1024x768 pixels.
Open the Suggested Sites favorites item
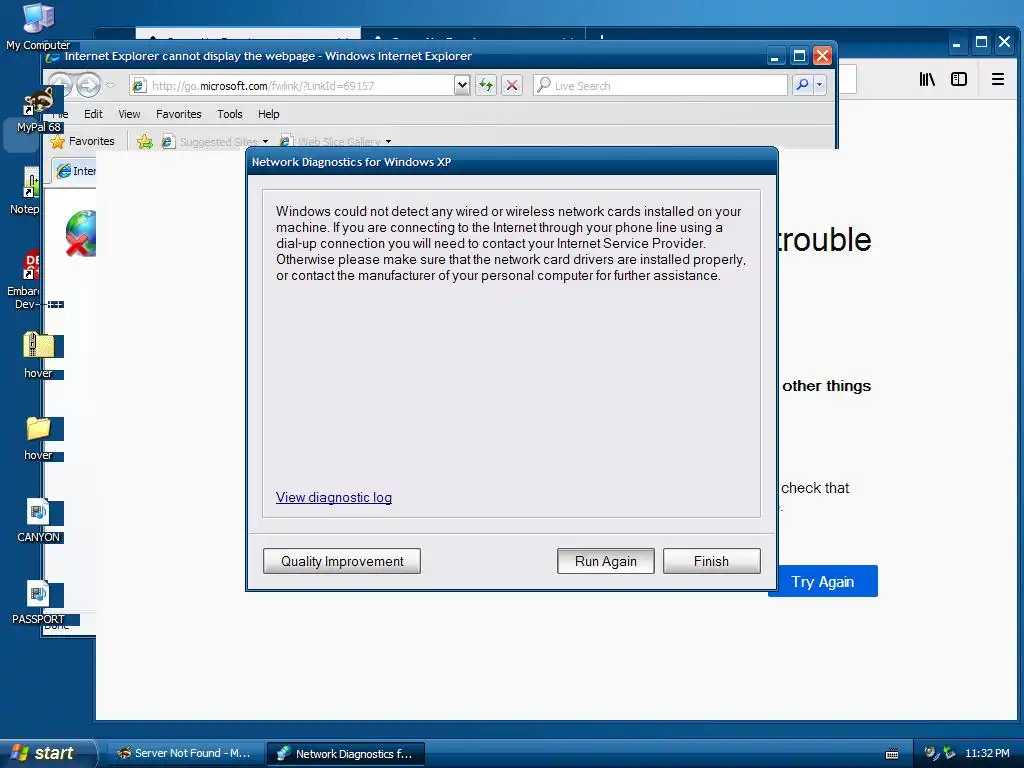tap(215, 142)
